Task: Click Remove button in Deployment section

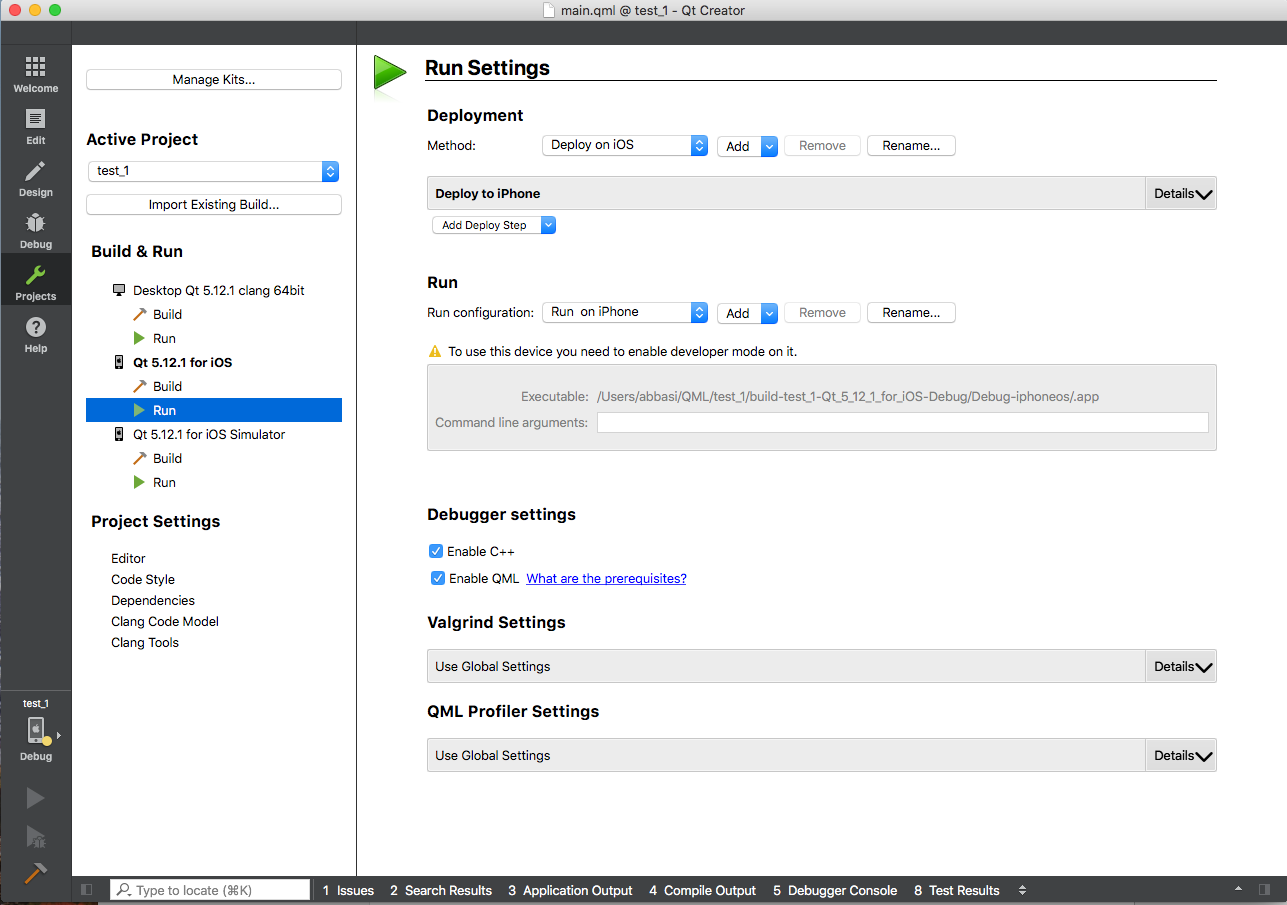Action: pyautogui.click(x=822, y=146)
